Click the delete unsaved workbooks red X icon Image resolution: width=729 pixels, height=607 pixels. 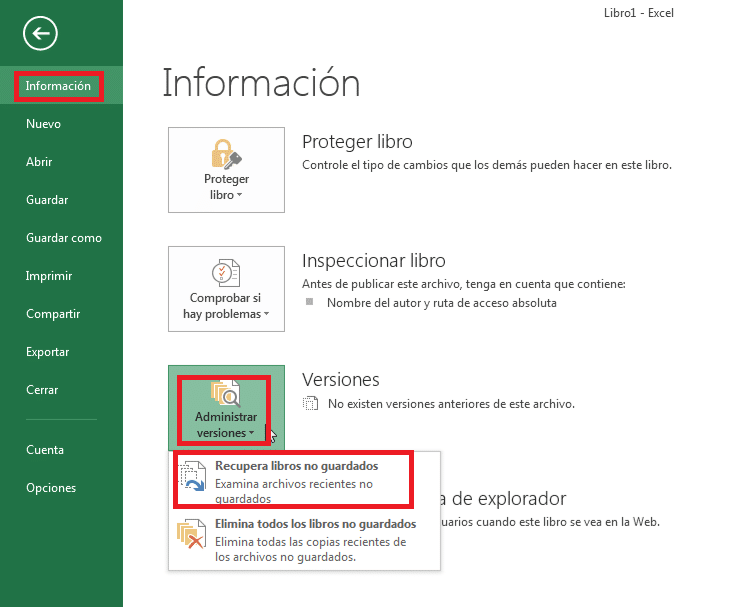pyautogui.click(x=191, y=534)
